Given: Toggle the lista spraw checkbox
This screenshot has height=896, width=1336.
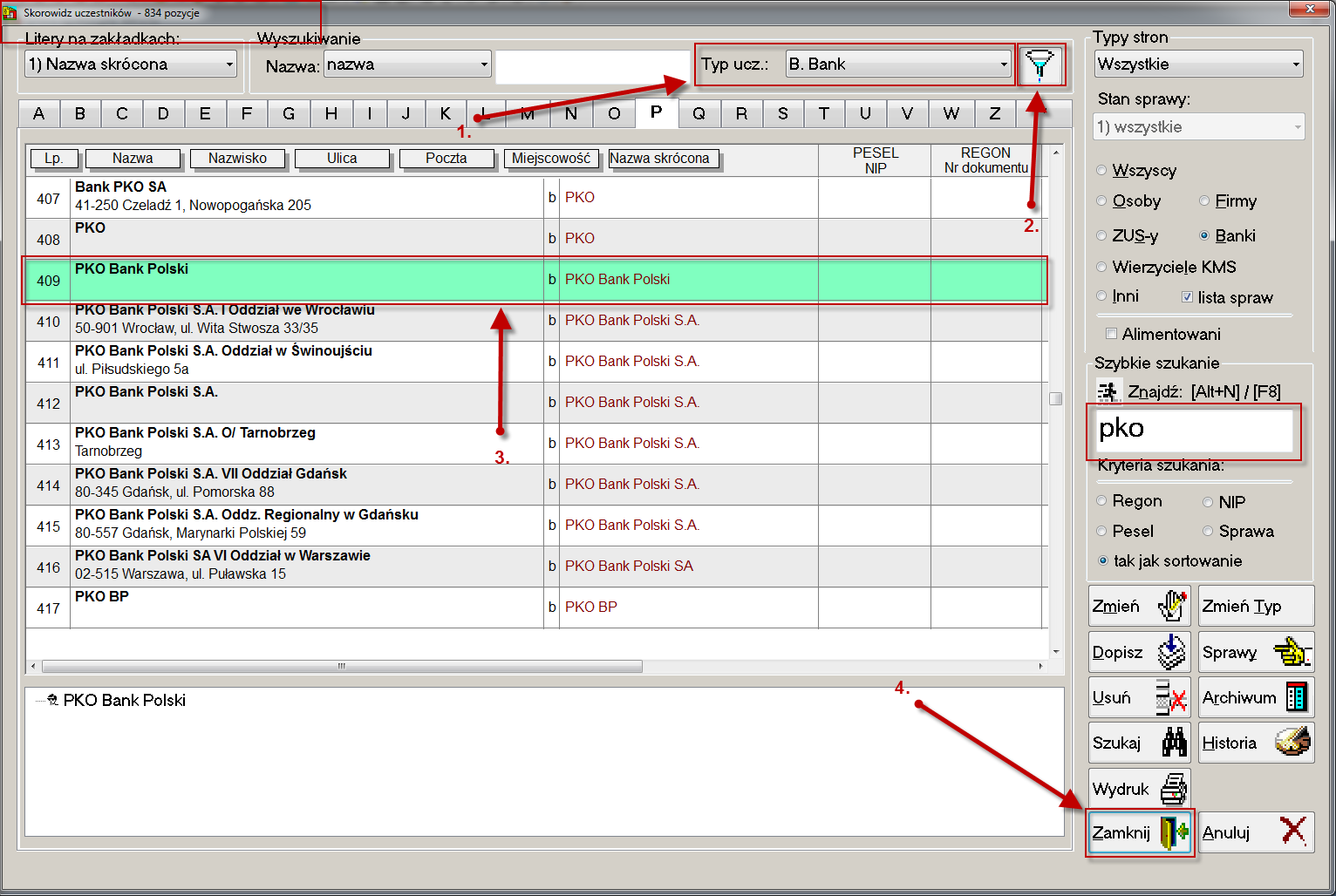Looking at the screenshot, I should pos(1187,297).
